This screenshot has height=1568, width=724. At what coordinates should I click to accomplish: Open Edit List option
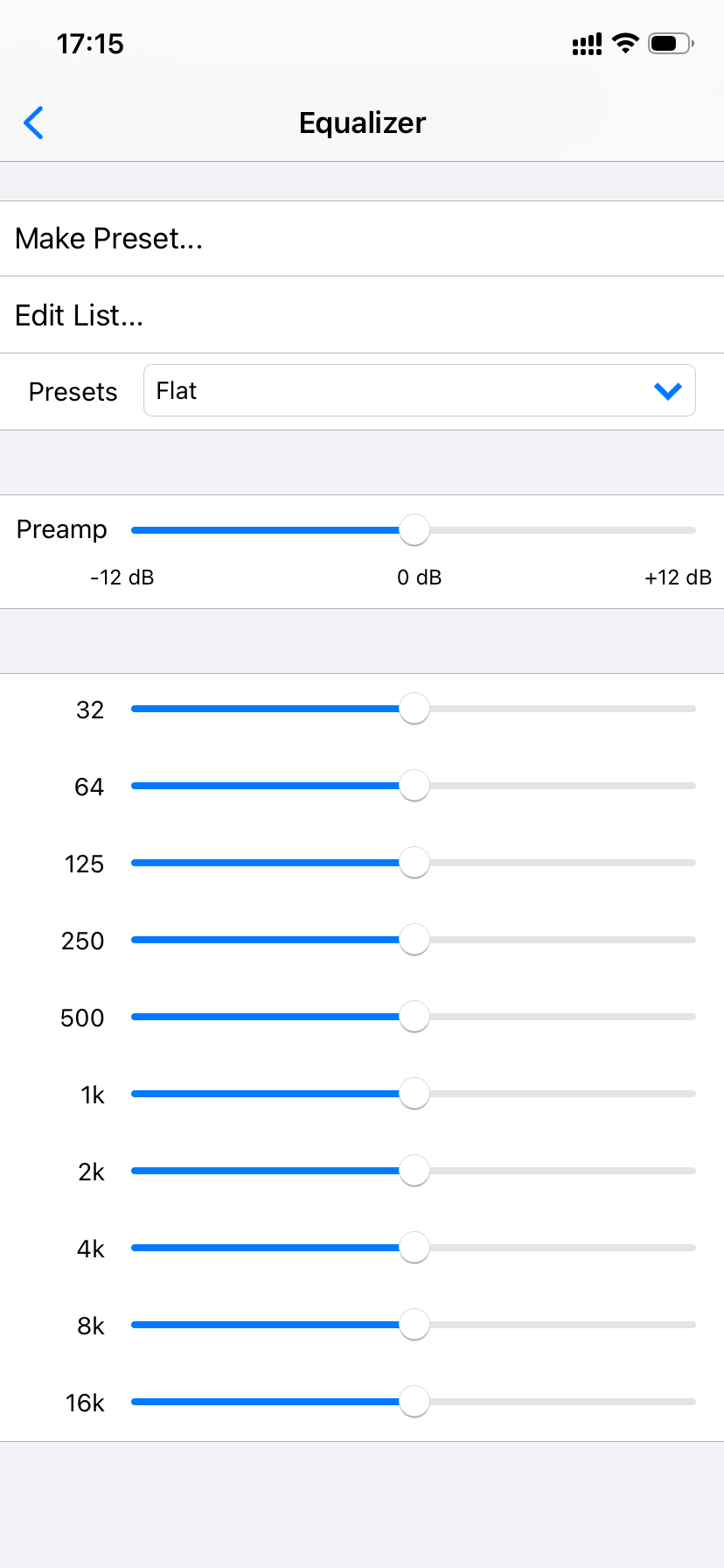pyautogui.click(x=80, y=316)
